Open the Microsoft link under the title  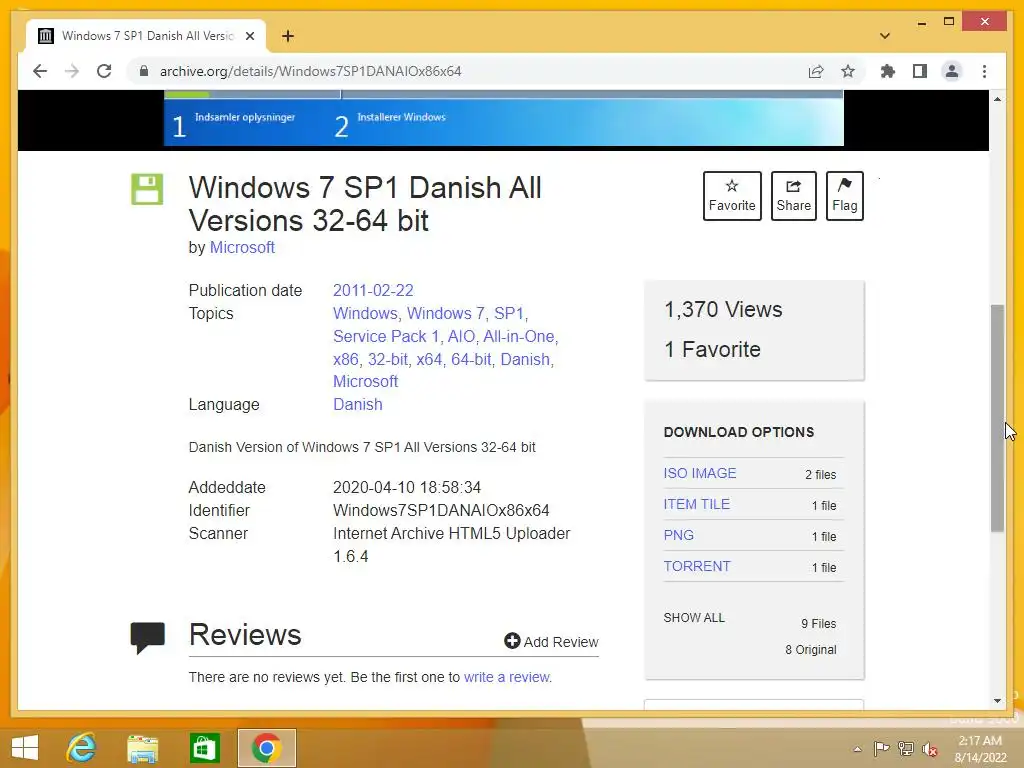pyautogui.click(x=242, y=248)
